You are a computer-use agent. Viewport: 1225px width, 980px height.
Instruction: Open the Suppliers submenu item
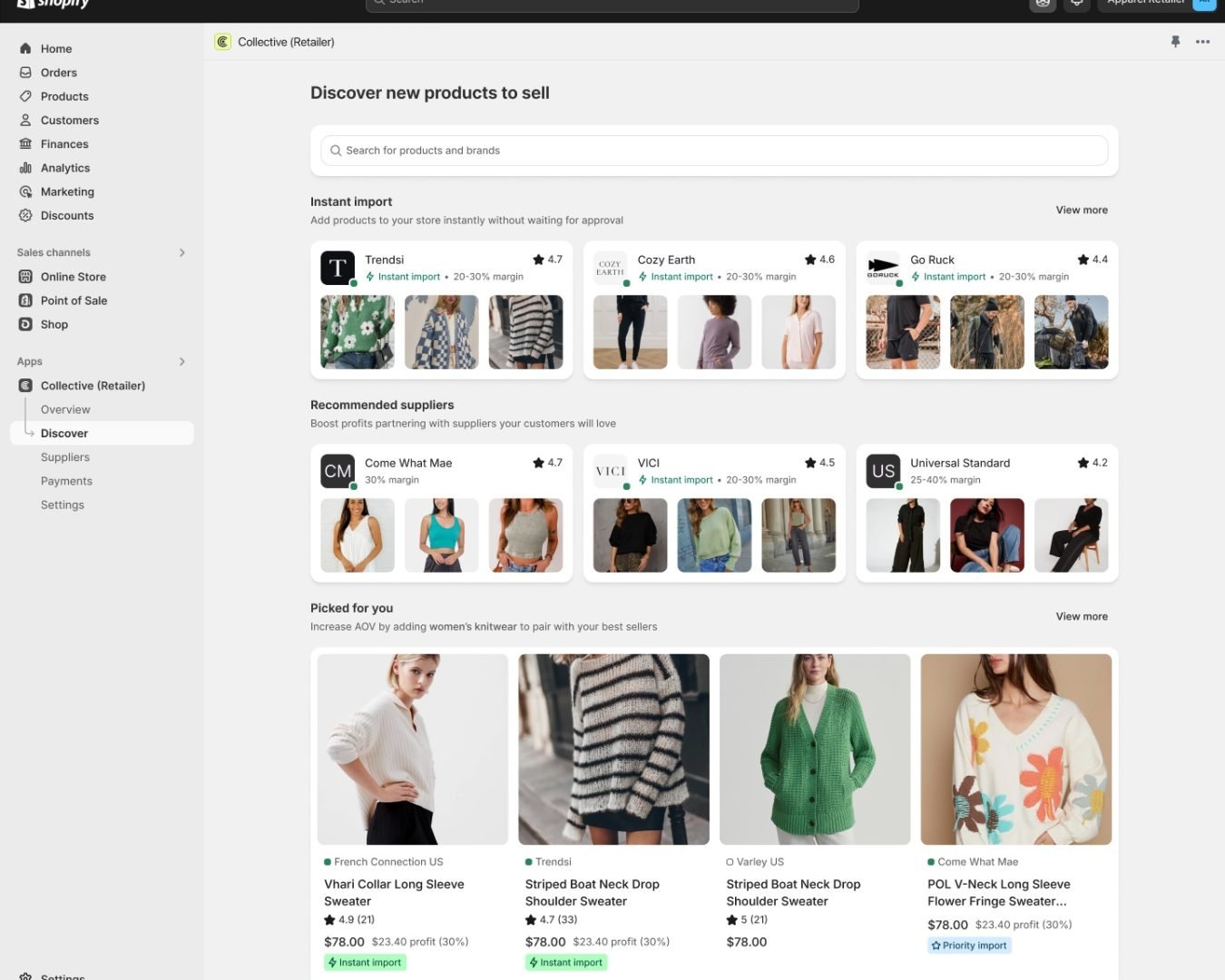point(65,457)
